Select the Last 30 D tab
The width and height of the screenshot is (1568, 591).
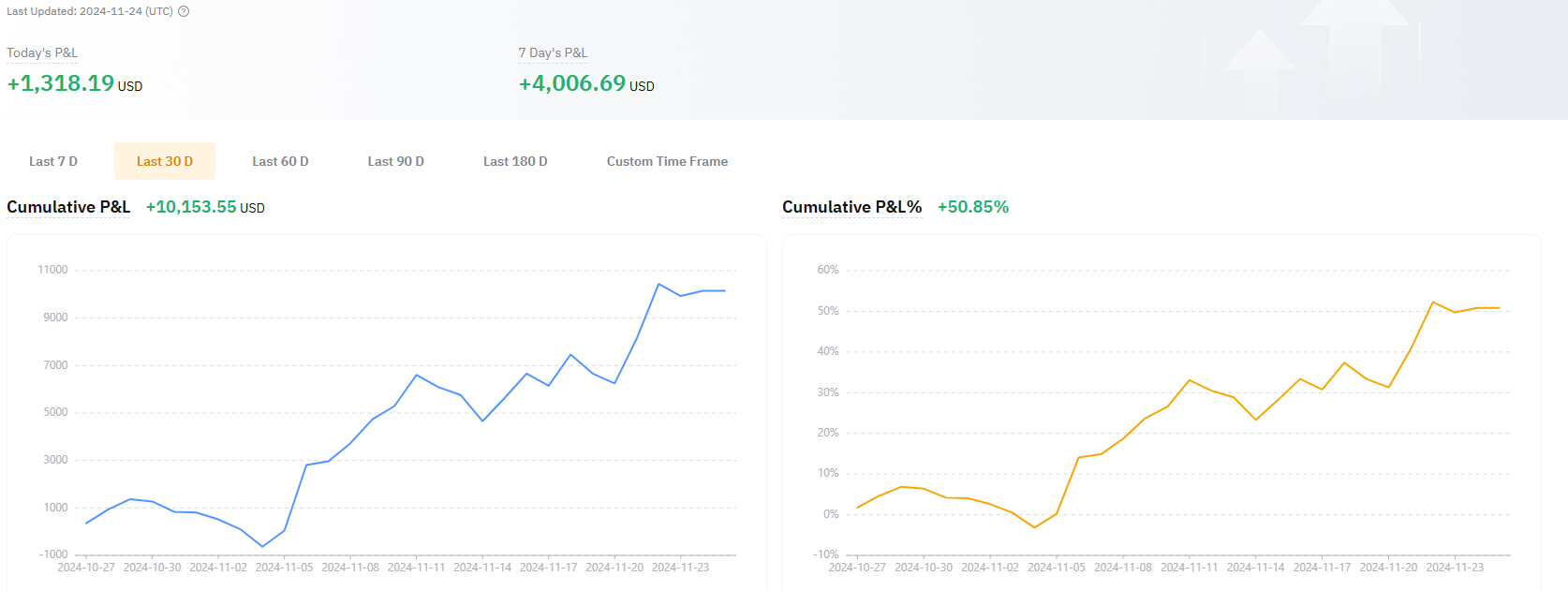[165, 161]
